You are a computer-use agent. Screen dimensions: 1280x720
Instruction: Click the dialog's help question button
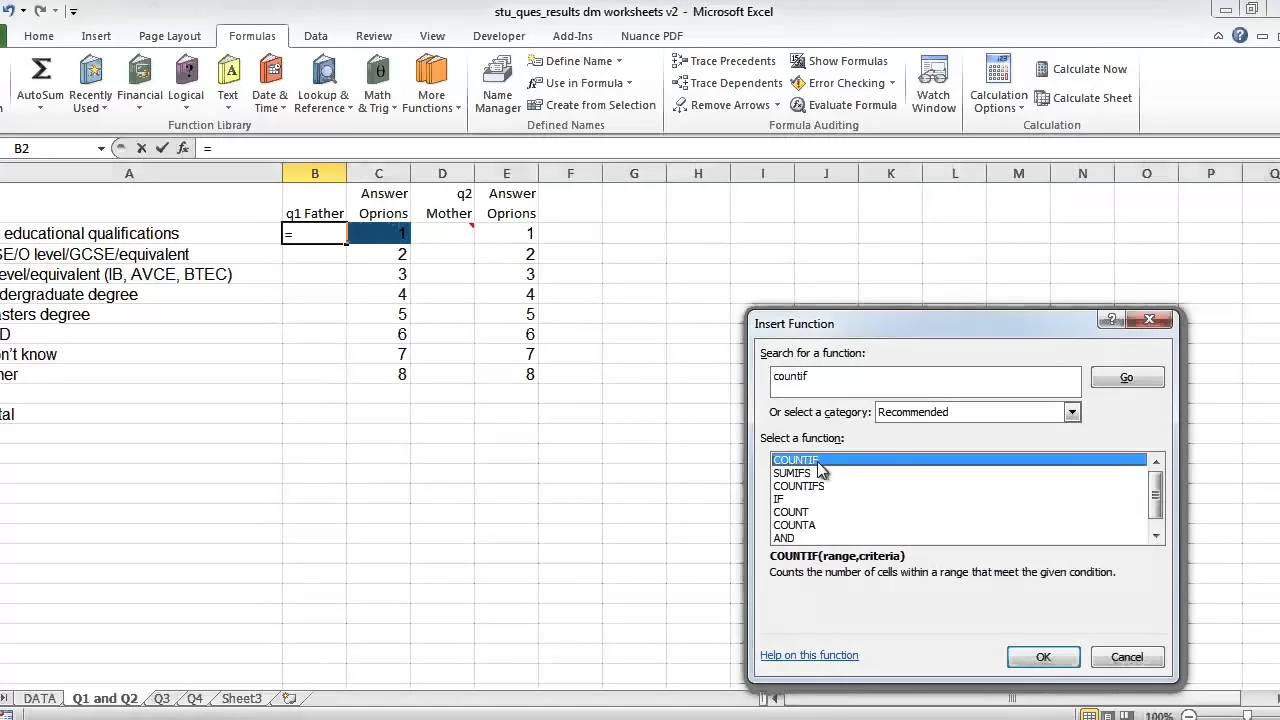click(1111, 320)
